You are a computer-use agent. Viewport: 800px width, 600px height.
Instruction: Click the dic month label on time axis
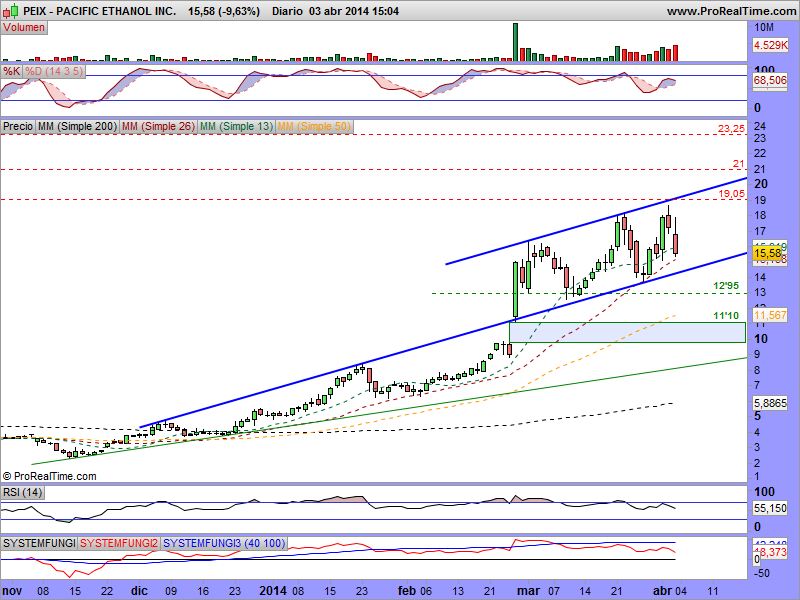point(139,591)
